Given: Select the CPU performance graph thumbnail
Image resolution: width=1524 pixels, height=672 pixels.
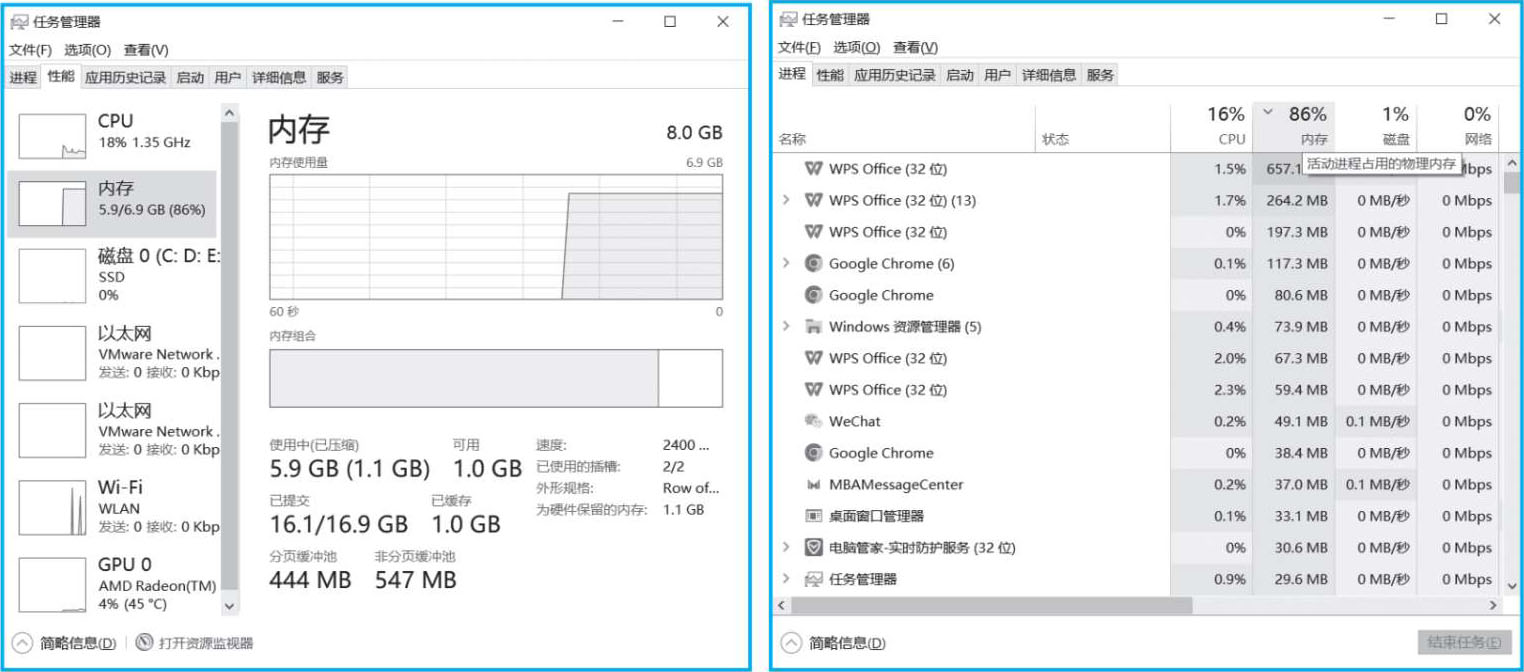Looking at the screenshot, I should [53, 135].
